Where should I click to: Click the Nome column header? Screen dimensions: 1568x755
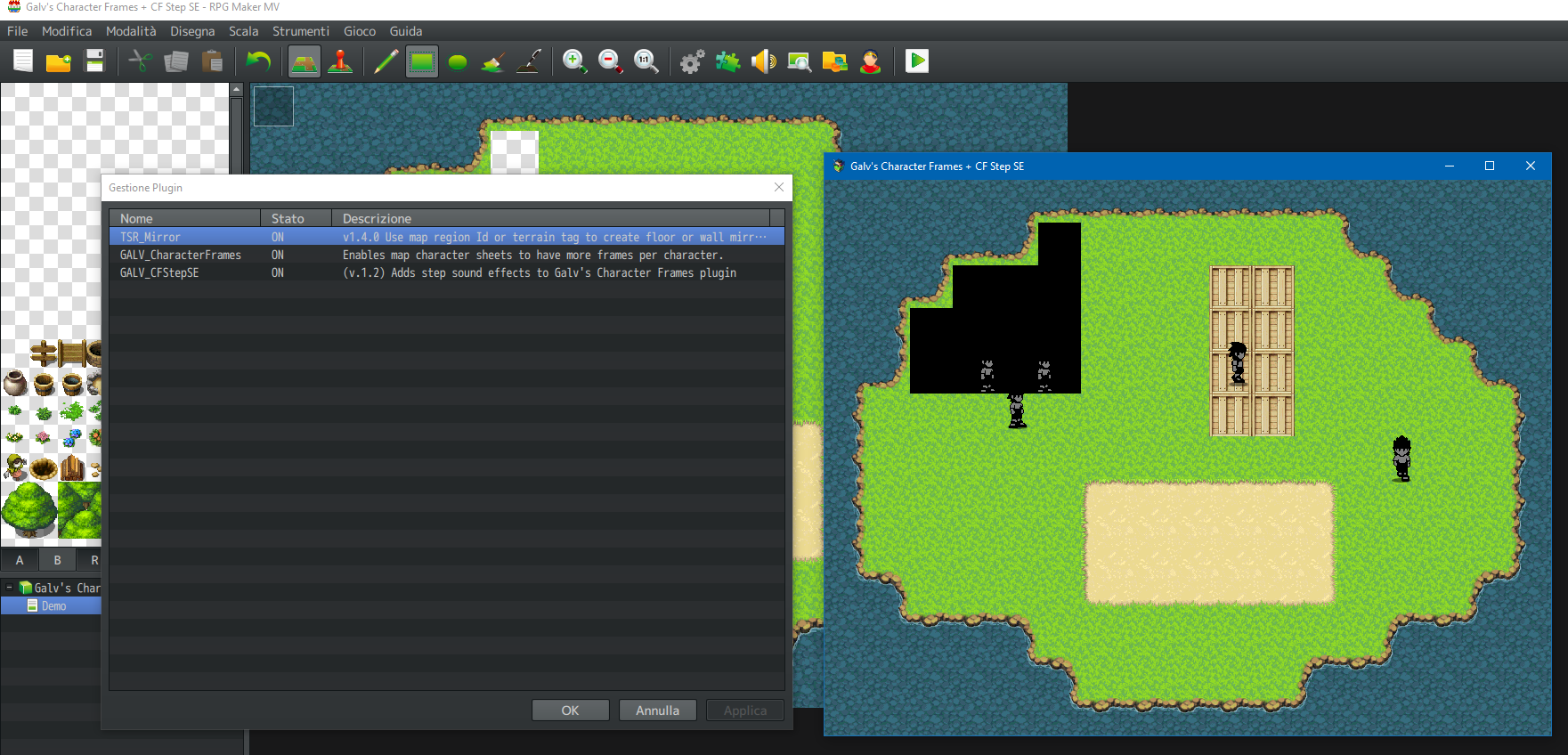(x=185, y=218)
